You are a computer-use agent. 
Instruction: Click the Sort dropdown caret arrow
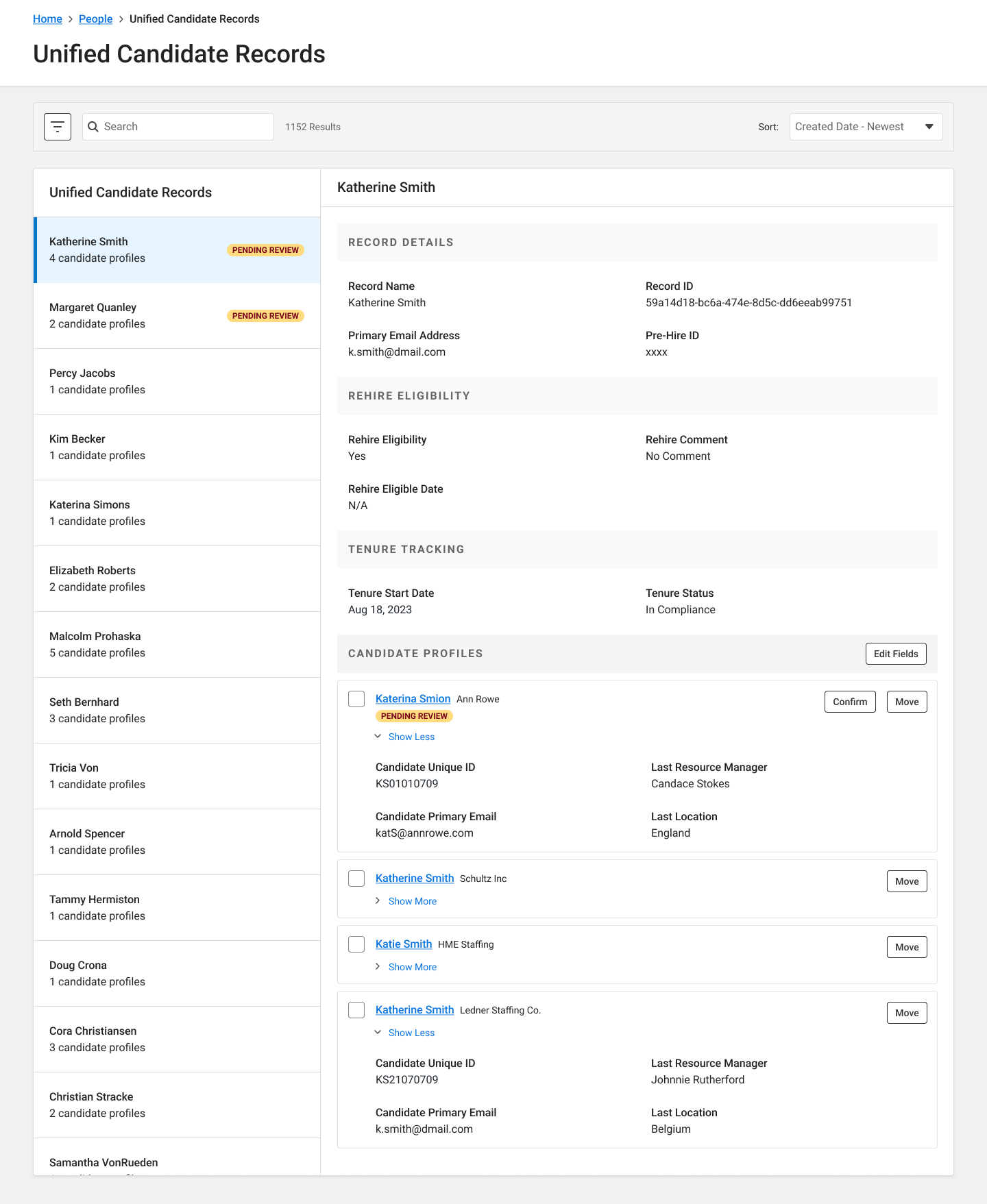tap(929, 127)
